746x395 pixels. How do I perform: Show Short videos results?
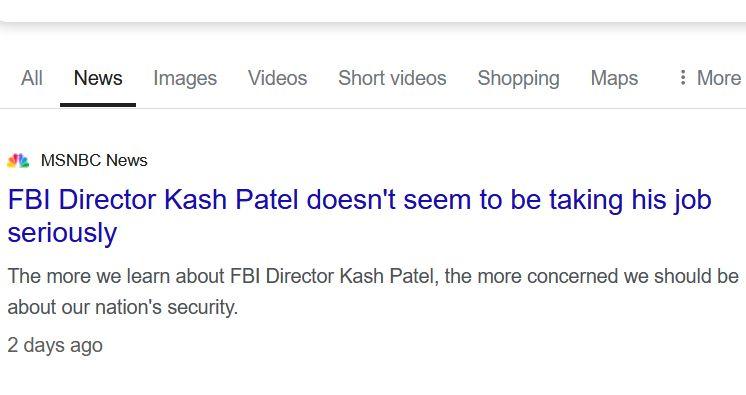[393, 78]
